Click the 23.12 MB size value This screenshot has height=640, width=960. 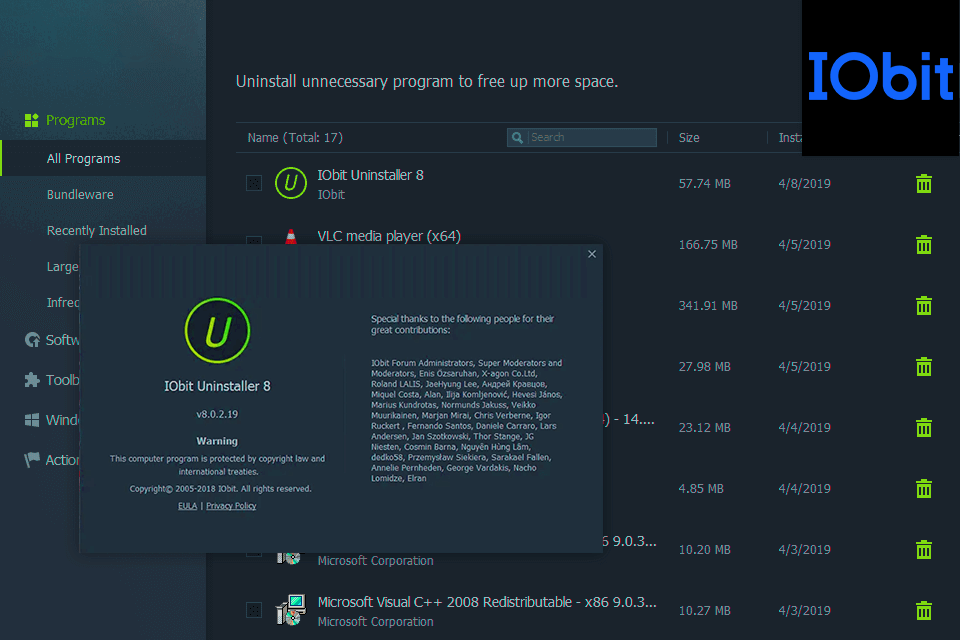704,427
